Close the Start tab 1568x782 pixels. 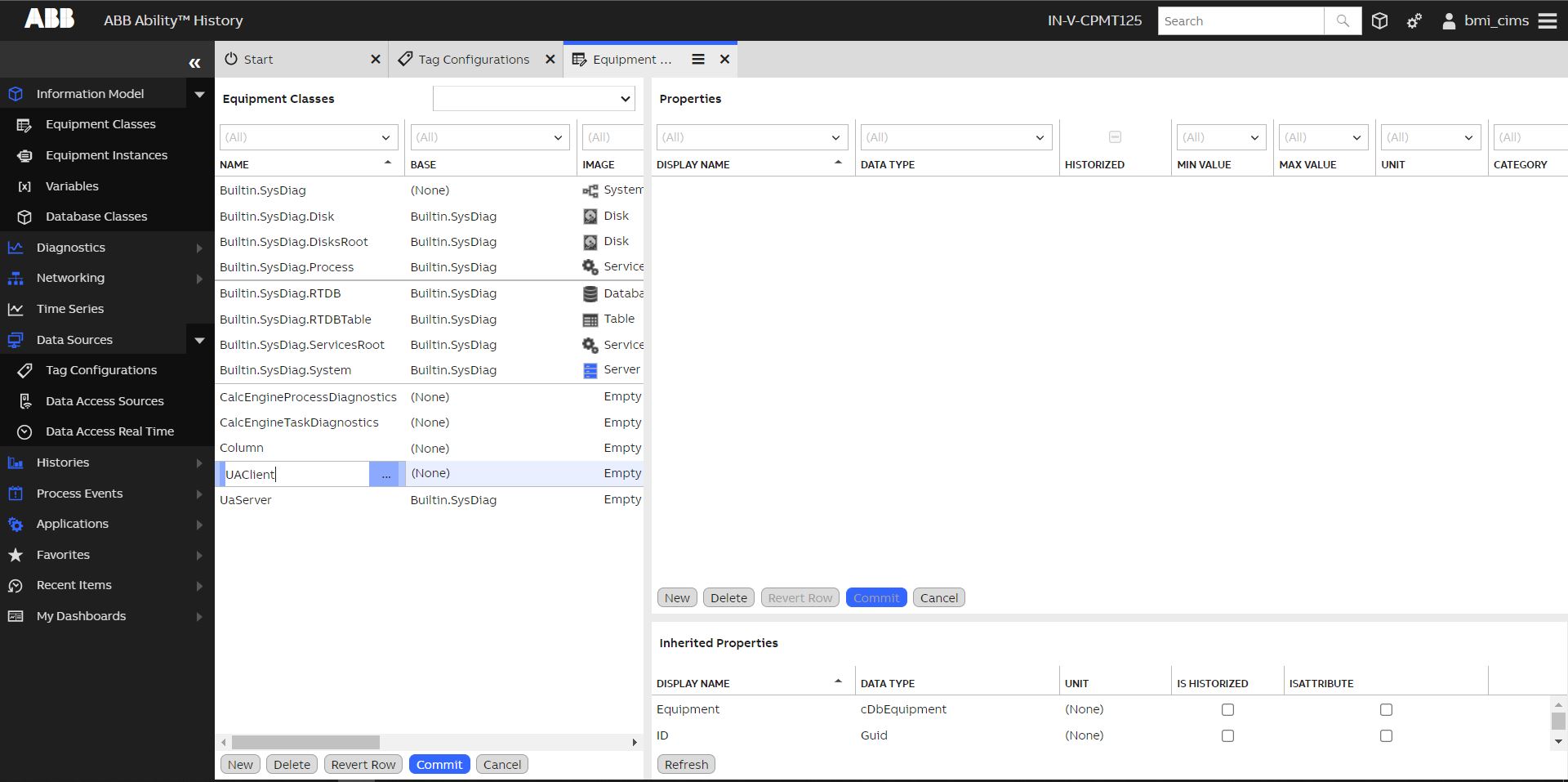376,60
